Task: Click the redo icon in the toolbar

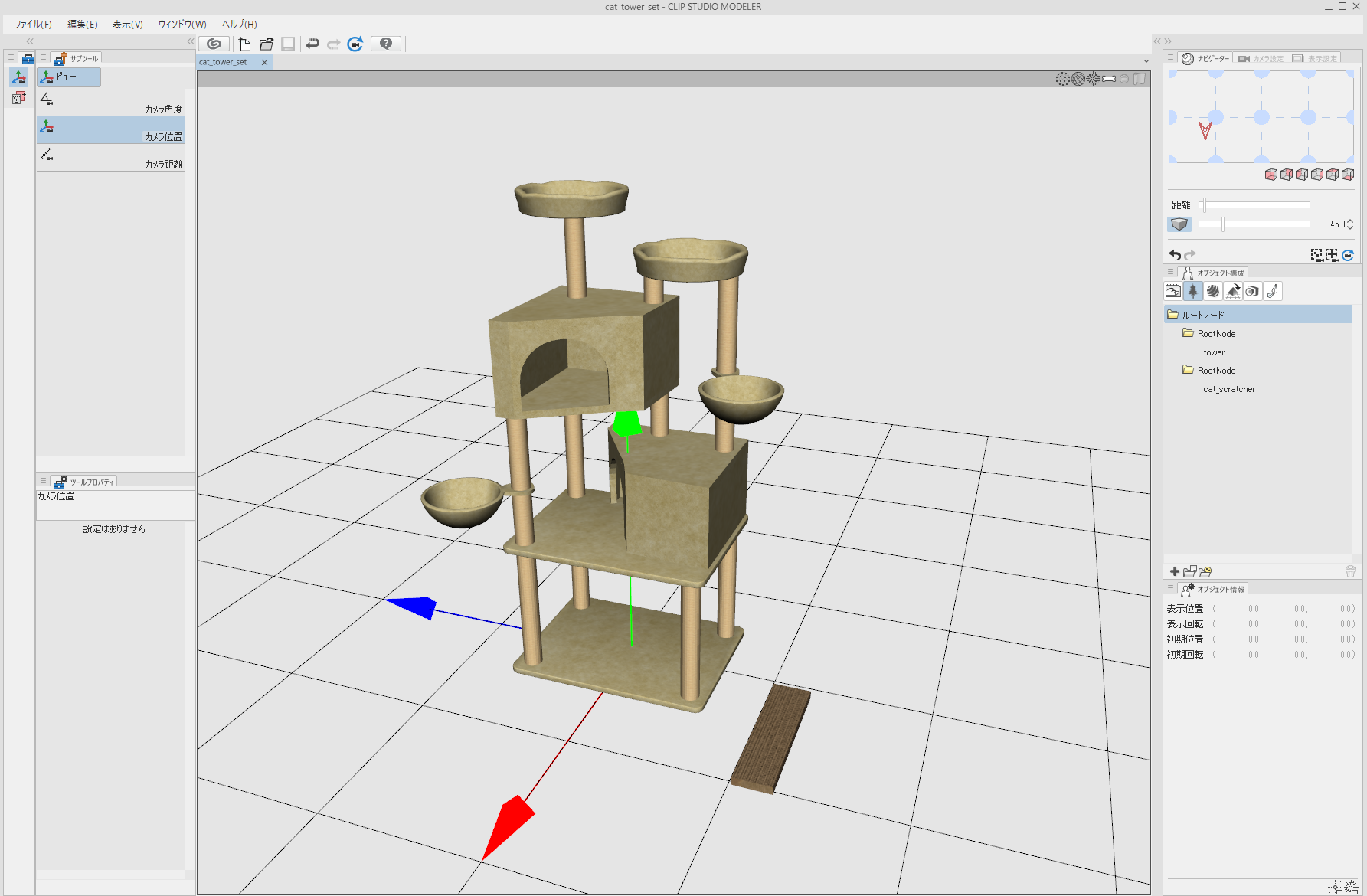Action: click(x=333, y=44)
